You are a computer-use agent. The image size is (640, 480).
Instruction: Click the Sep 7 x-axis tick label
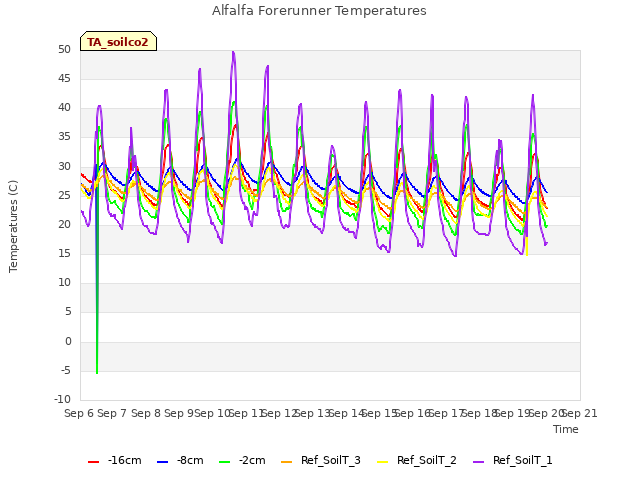pos(112,413)
